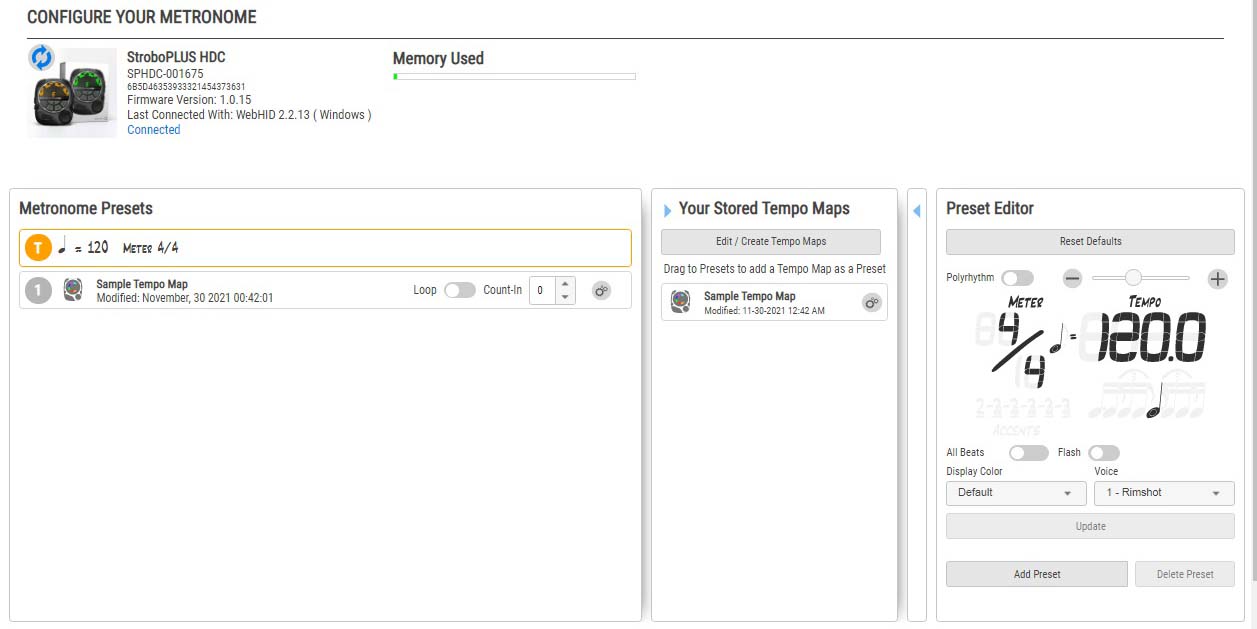Click the 120.0 tempo display
This screenshot has width=1257, height=629.
pos(1152,338)
